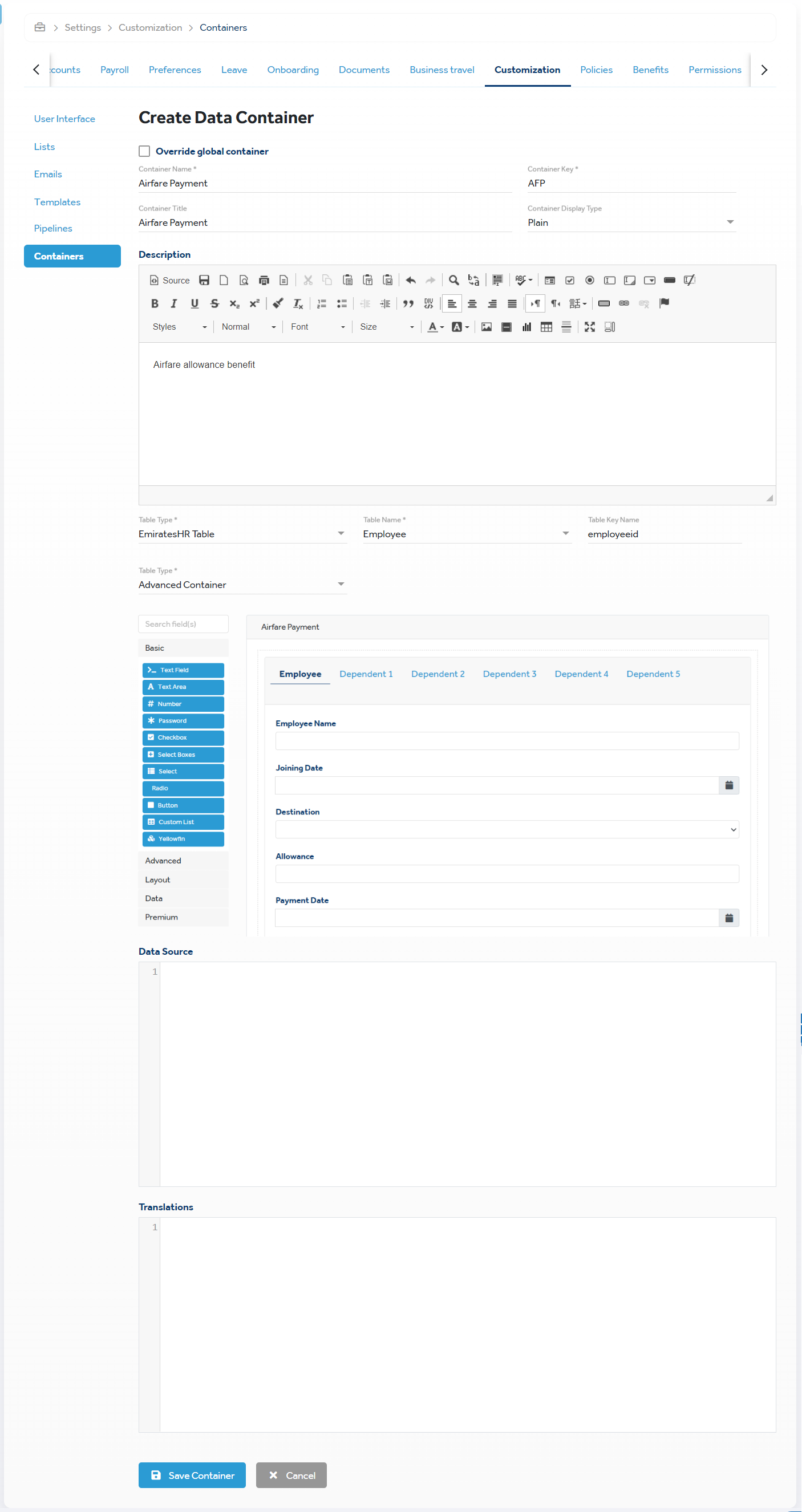This screenshot has width=802, height=1512.
Task: Open Pipelines in the sidebar
Action: coord(53,228)
